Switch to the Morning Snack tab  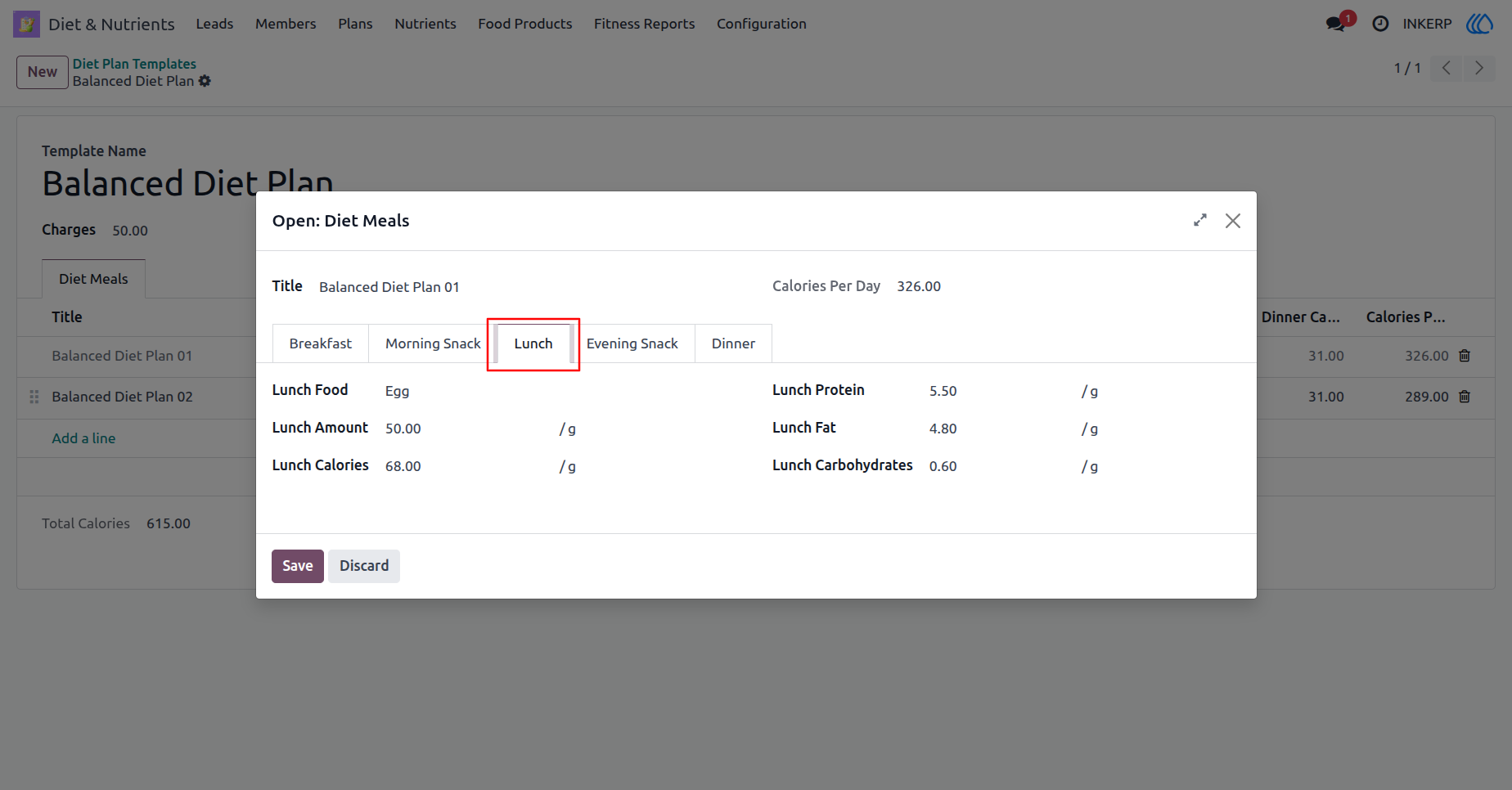coord(433,343)
